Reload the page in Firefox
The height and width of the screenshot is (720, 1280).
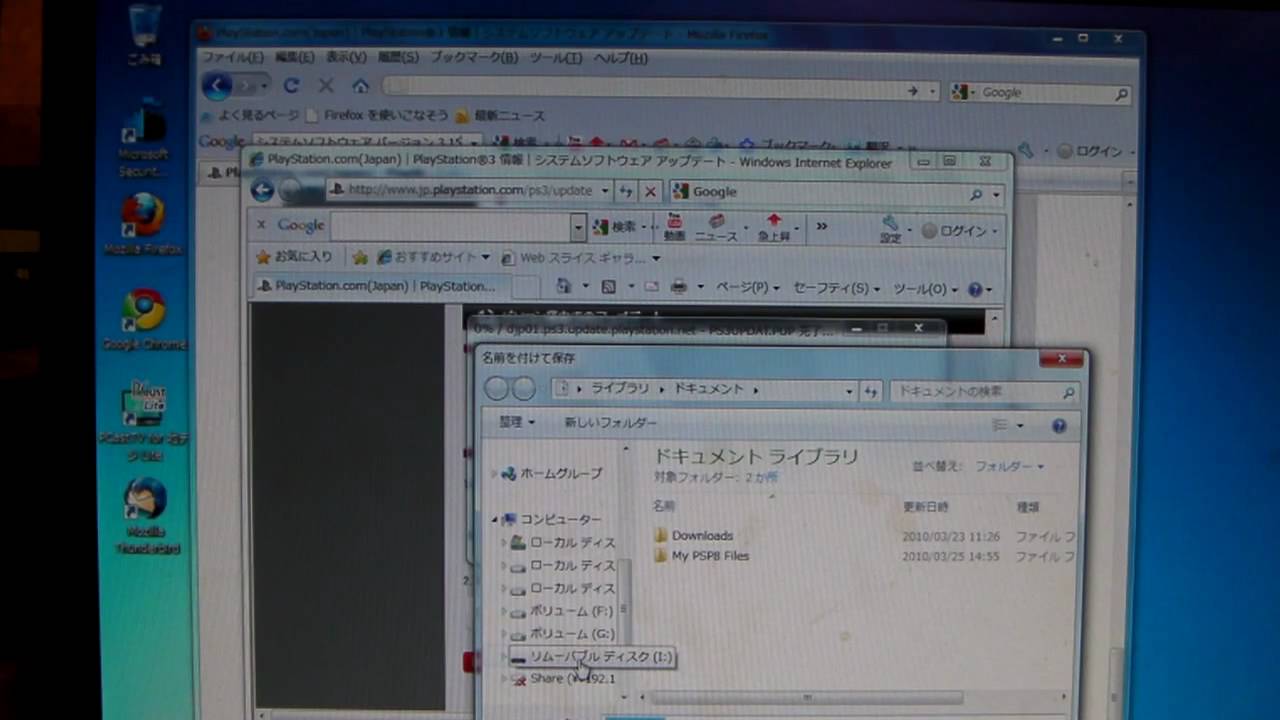[x=291, y=86]
